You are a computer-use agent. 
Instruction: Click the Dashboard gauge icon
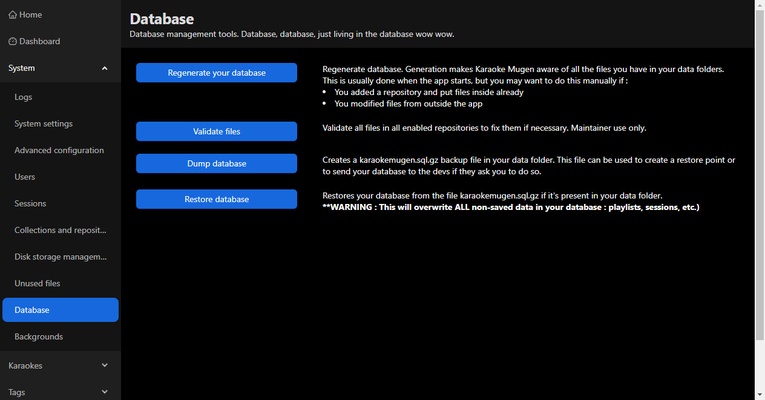(x=13, y=41)
